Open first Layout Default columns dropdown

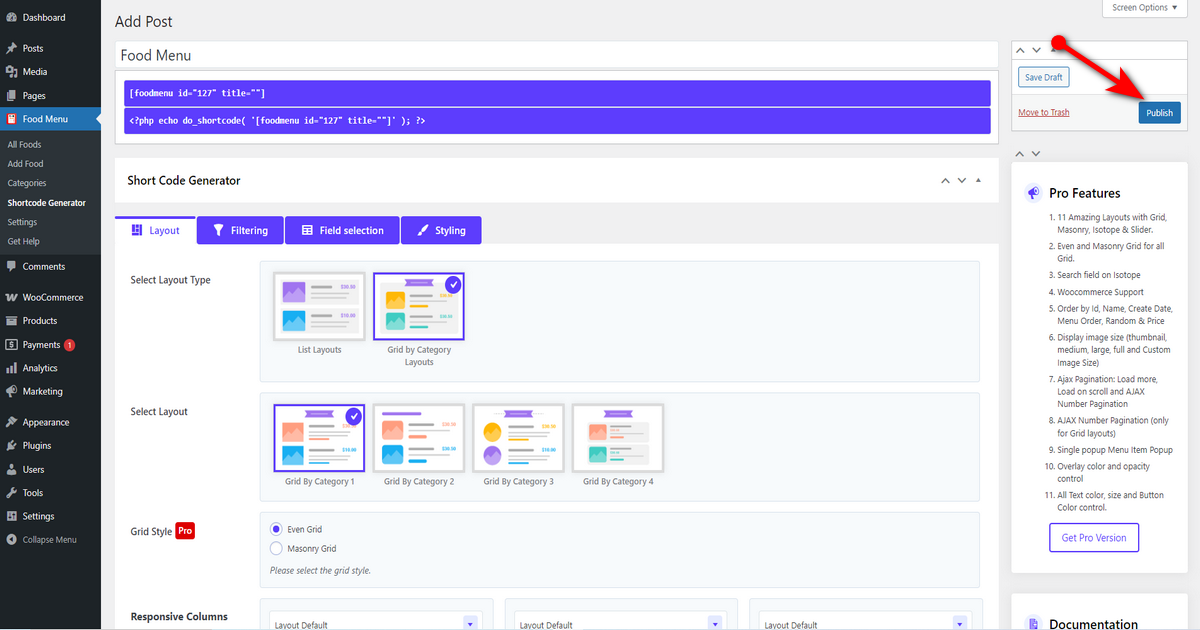[x=374, y=622]
